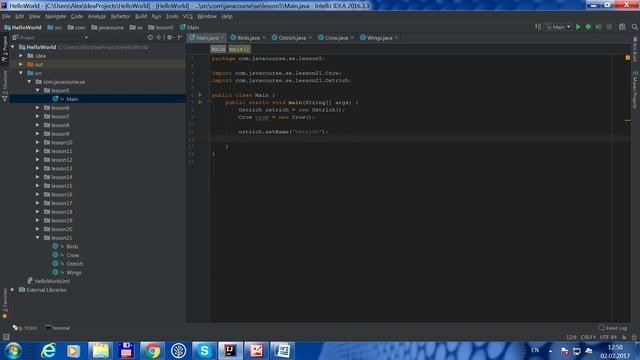
Task: Collapse the lesson5 package node
Action: (38, 90)
